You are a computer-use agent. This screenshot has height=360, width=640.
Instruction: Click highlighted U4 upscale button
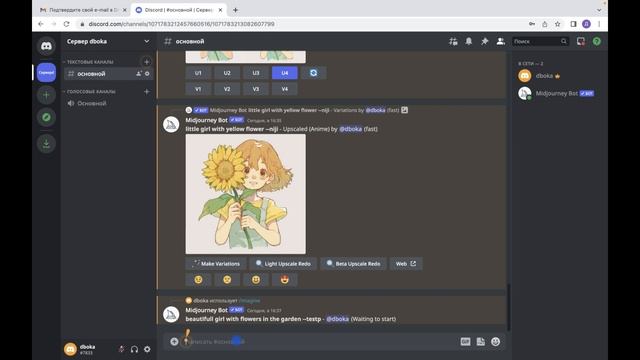click(284, 73)
